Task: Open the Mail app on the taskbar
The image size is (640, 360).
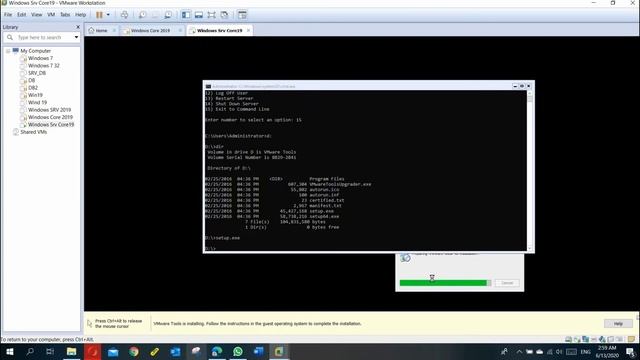Action: 113,351
